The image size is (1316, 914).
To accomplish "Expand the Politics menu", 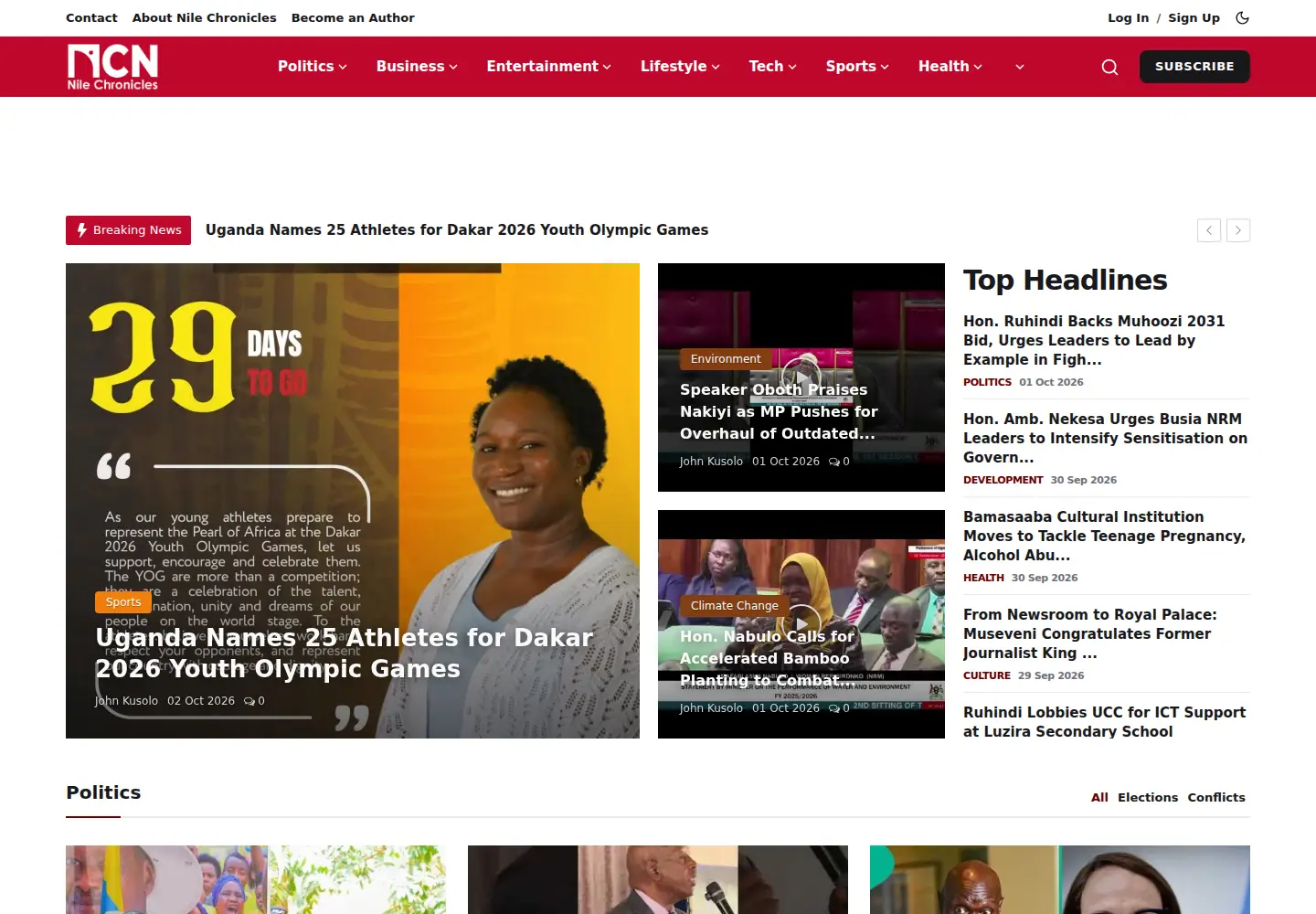I will click(x=312, y=67).
